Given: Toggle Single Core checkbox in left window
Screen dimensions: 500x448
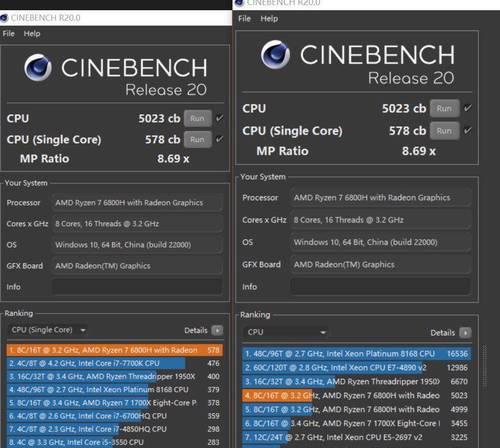Looking at the screenshot, I should click(219, 139).
